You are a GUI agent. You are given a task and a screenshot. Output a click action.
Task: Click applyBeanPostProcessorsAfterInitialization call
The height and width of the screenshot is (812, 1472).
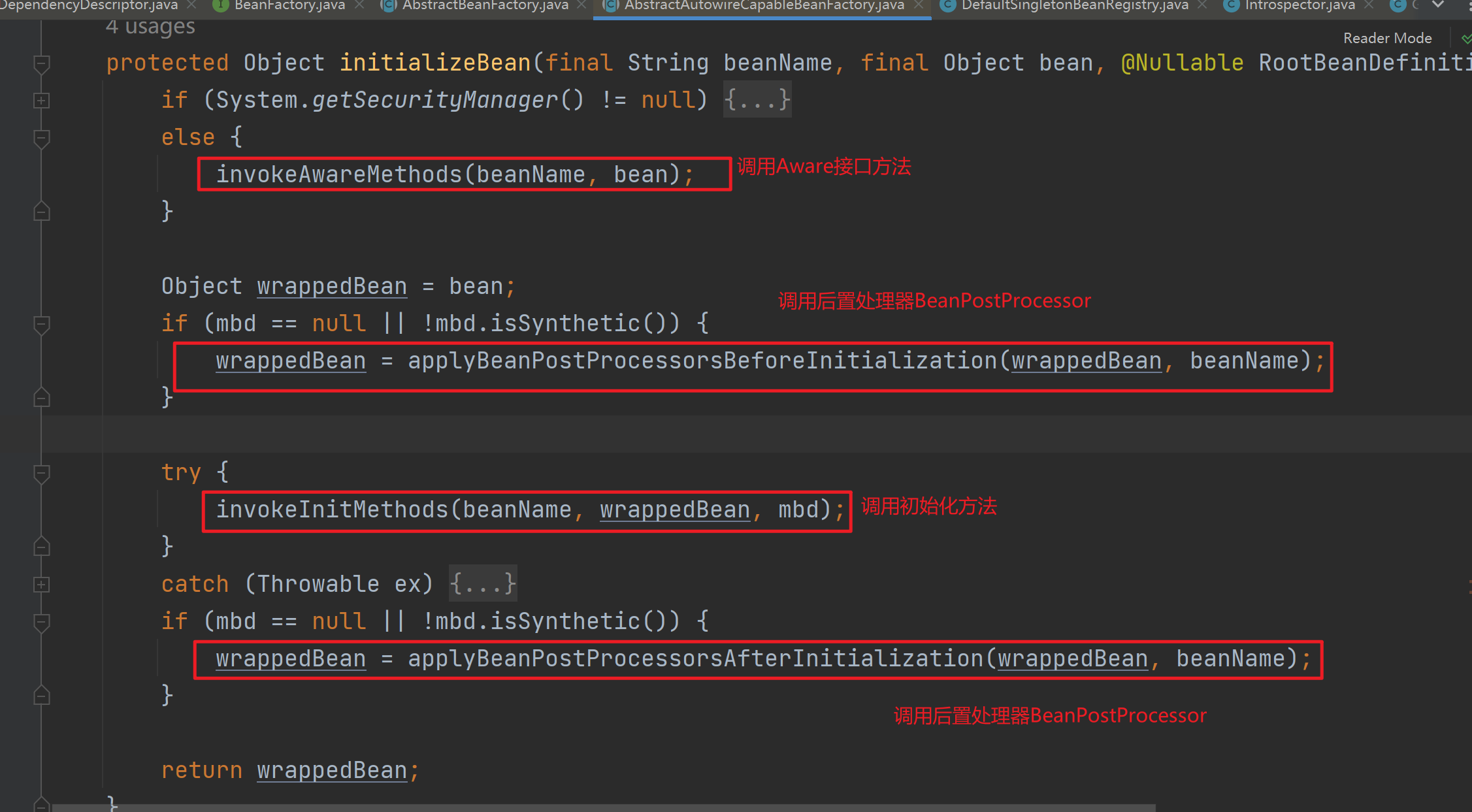tap(696, 658)
